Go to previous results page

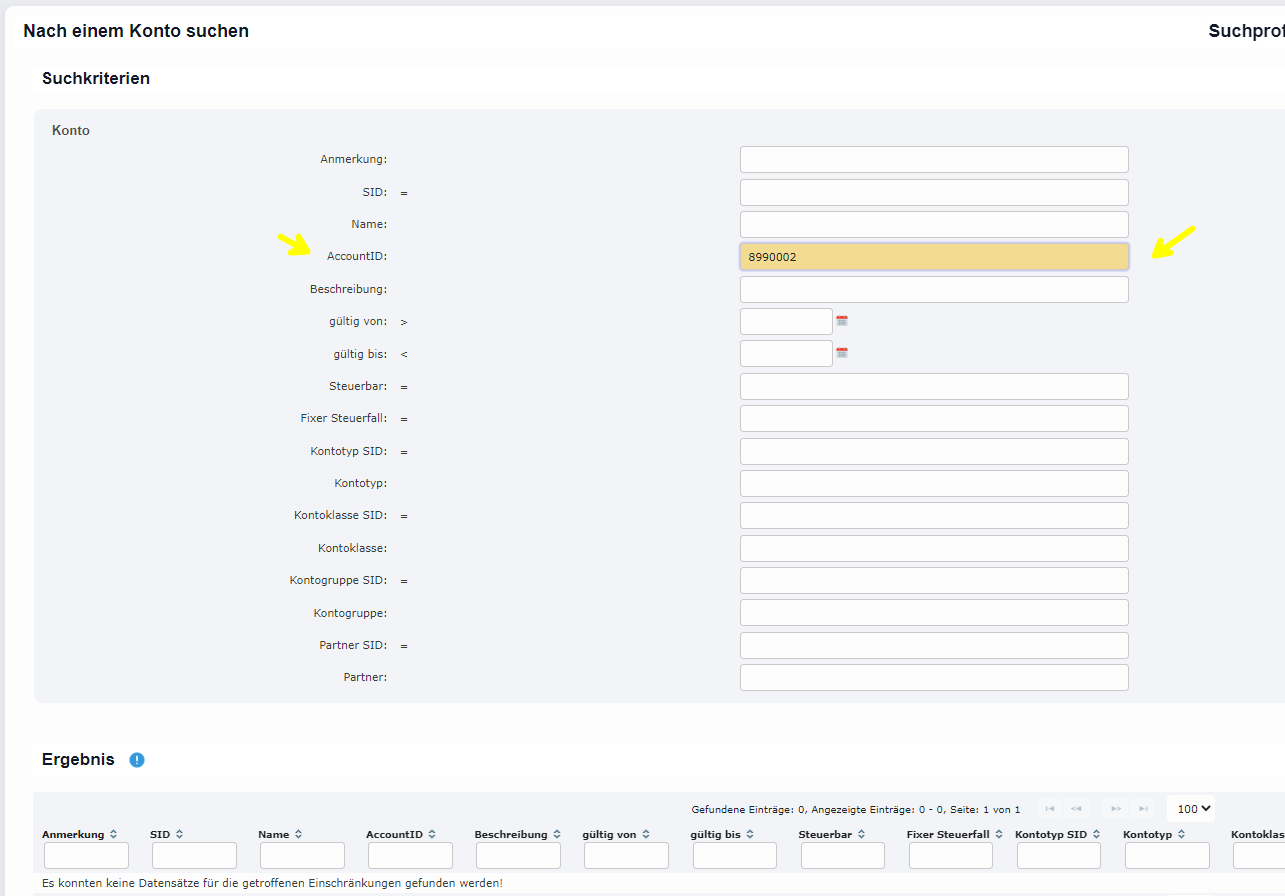click(x=1076, y=808)
